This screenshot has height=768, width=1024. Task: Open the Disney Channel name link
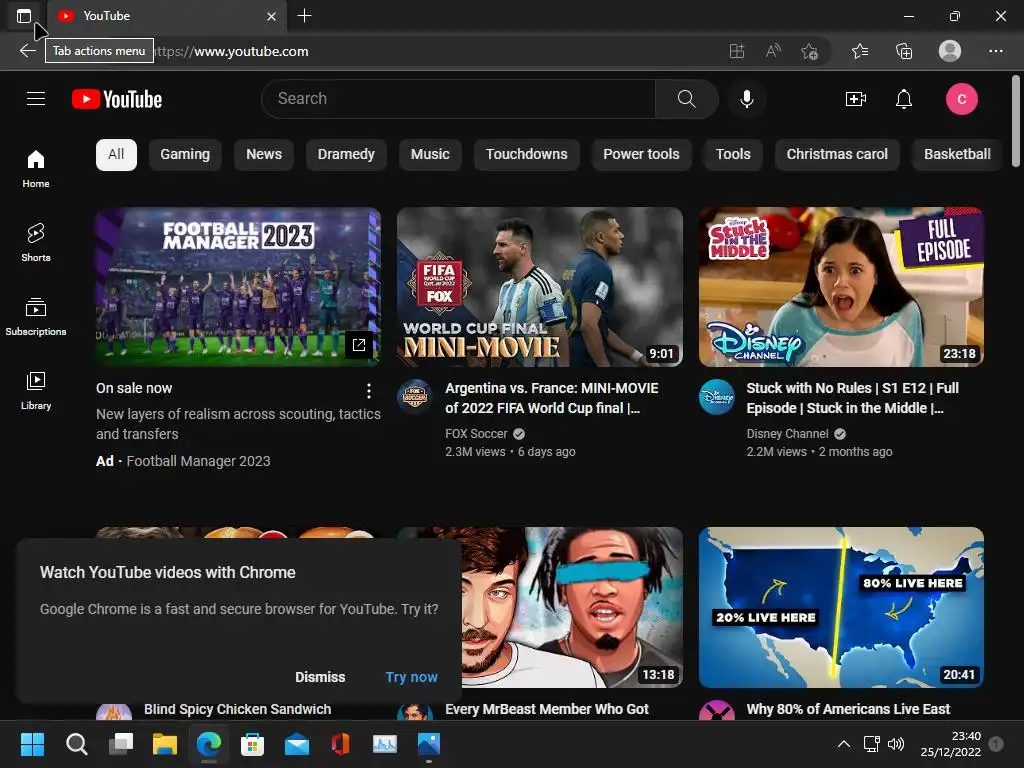pos(787,434)
